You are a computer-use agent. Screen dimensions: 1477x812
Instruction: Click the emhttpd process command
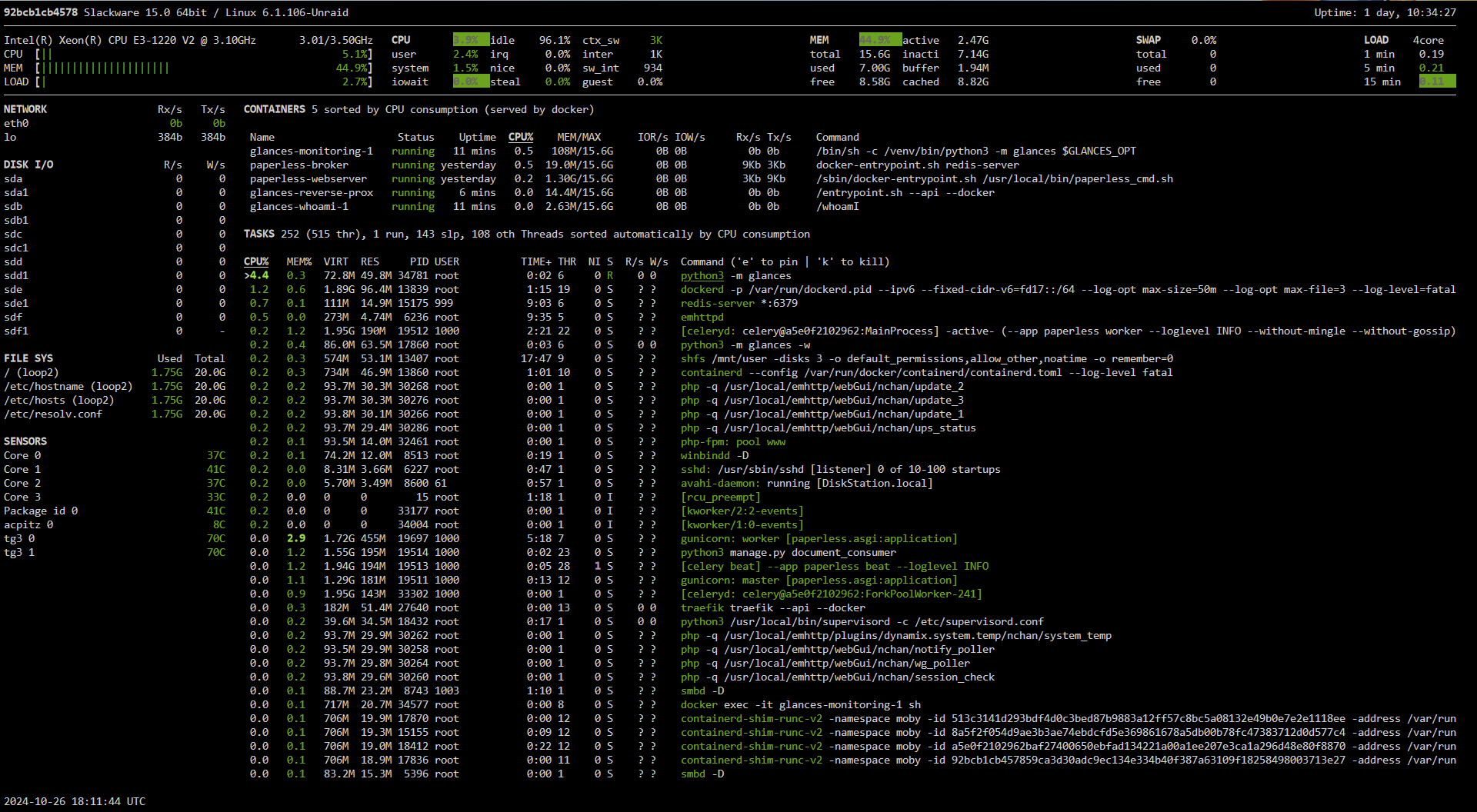pos(702,317)
